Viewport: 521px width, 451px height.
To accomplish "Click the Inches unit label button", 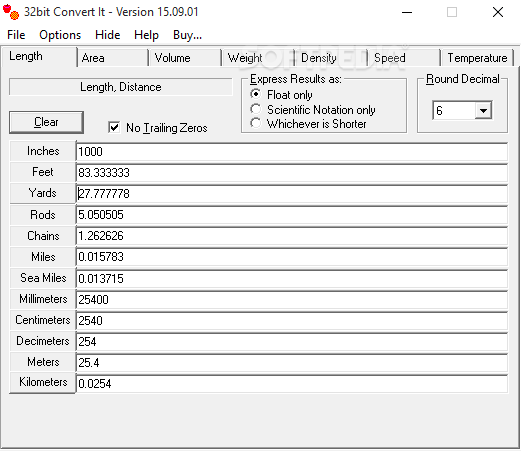I will click(x=43, y=151).
